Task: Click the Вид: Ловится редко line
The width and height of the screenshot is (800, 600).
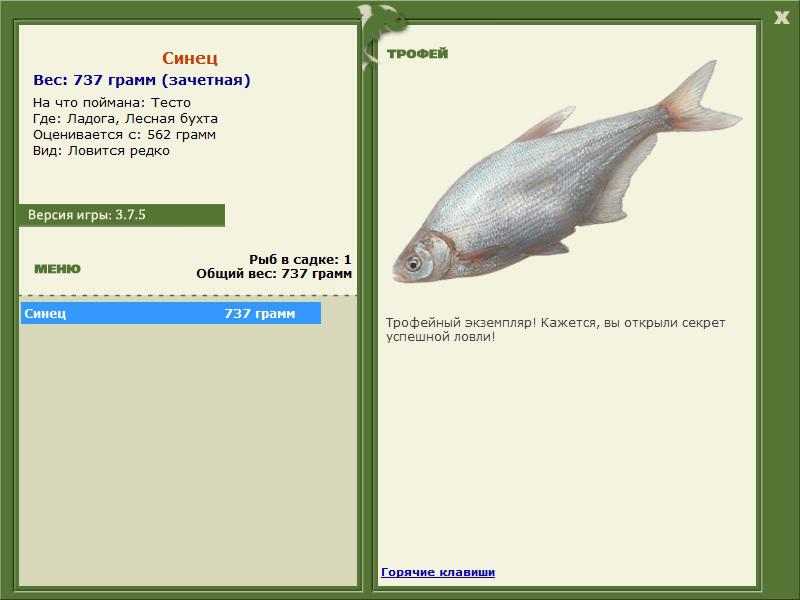Action: (x=101, y=150)
